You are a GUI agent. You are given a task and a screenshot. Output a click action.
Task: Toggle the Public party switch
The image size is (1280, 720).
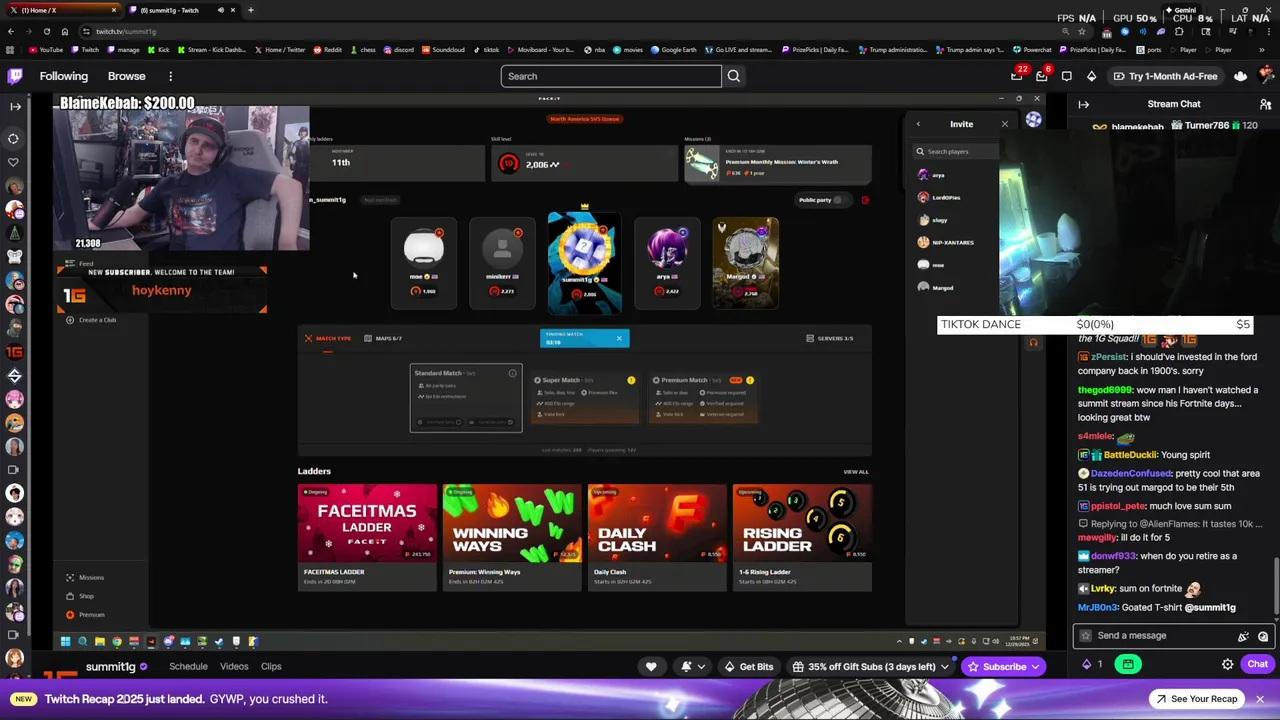[838, 200]
